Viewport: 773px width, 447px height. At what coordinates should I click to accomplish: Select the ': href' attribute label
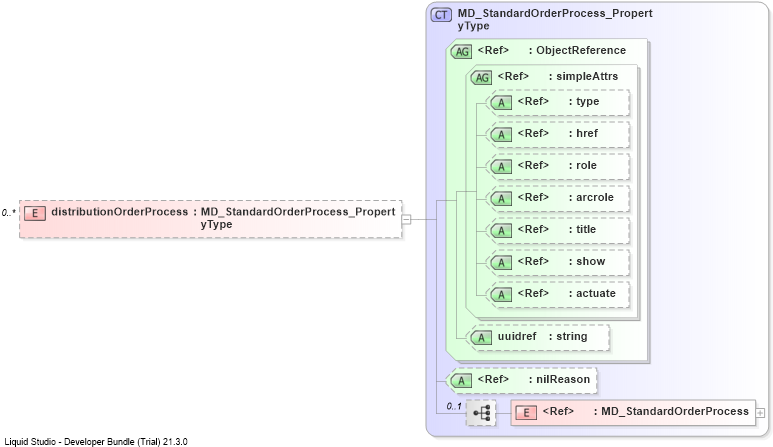pos(583,134)
